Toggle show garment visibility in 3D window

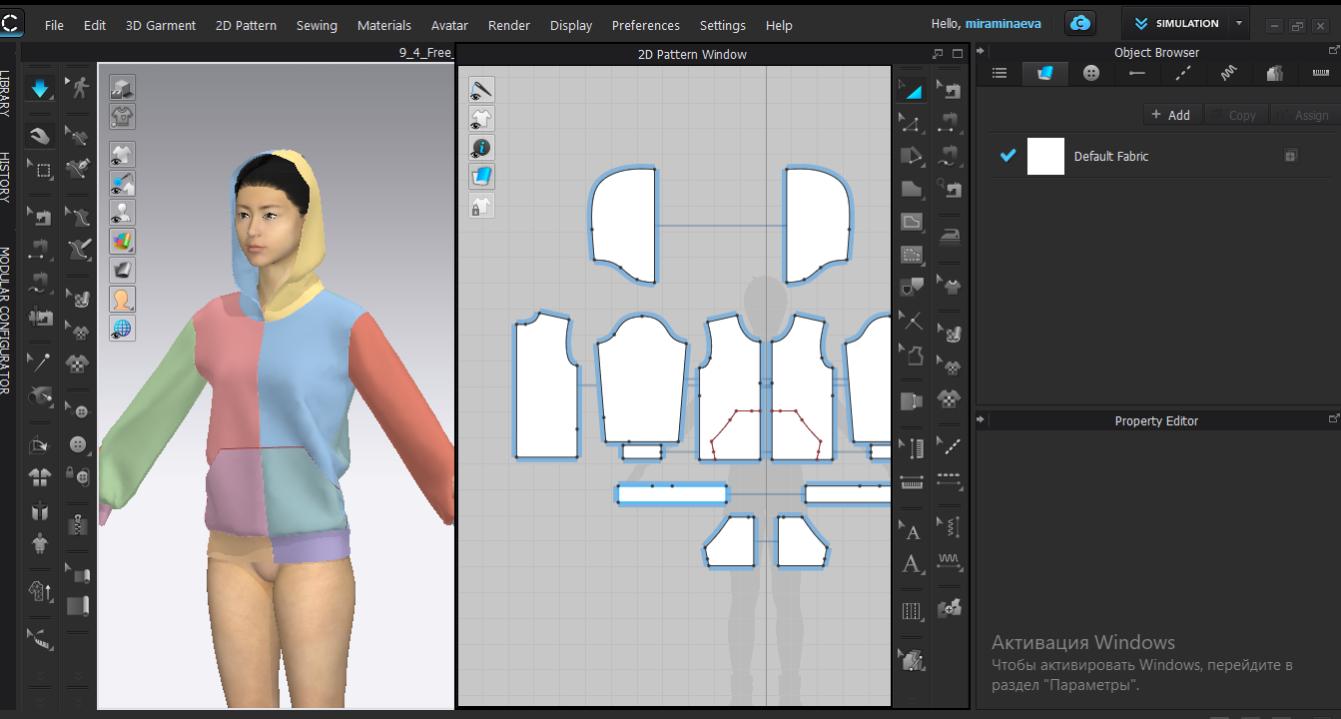[x=122, y=155]
